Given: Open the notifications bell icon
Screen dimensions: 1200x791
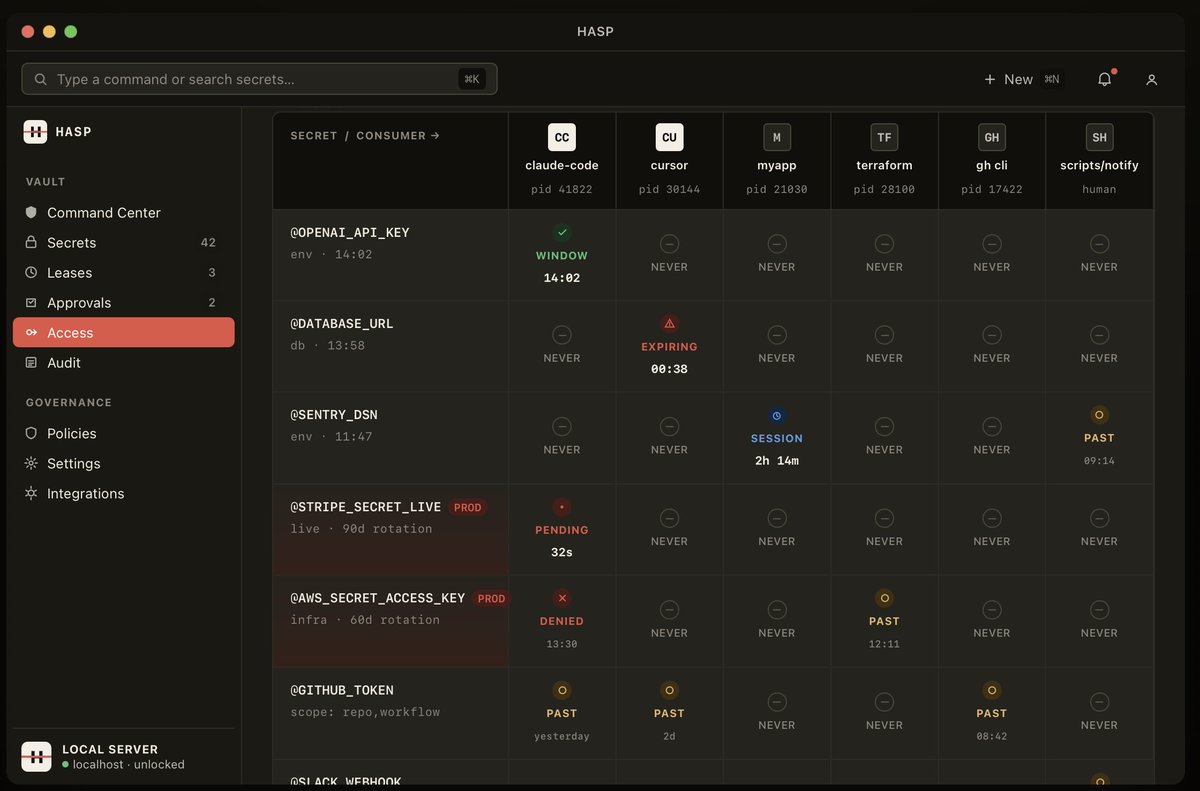Looking at the screenshot, I should (x=1104, y=79).
